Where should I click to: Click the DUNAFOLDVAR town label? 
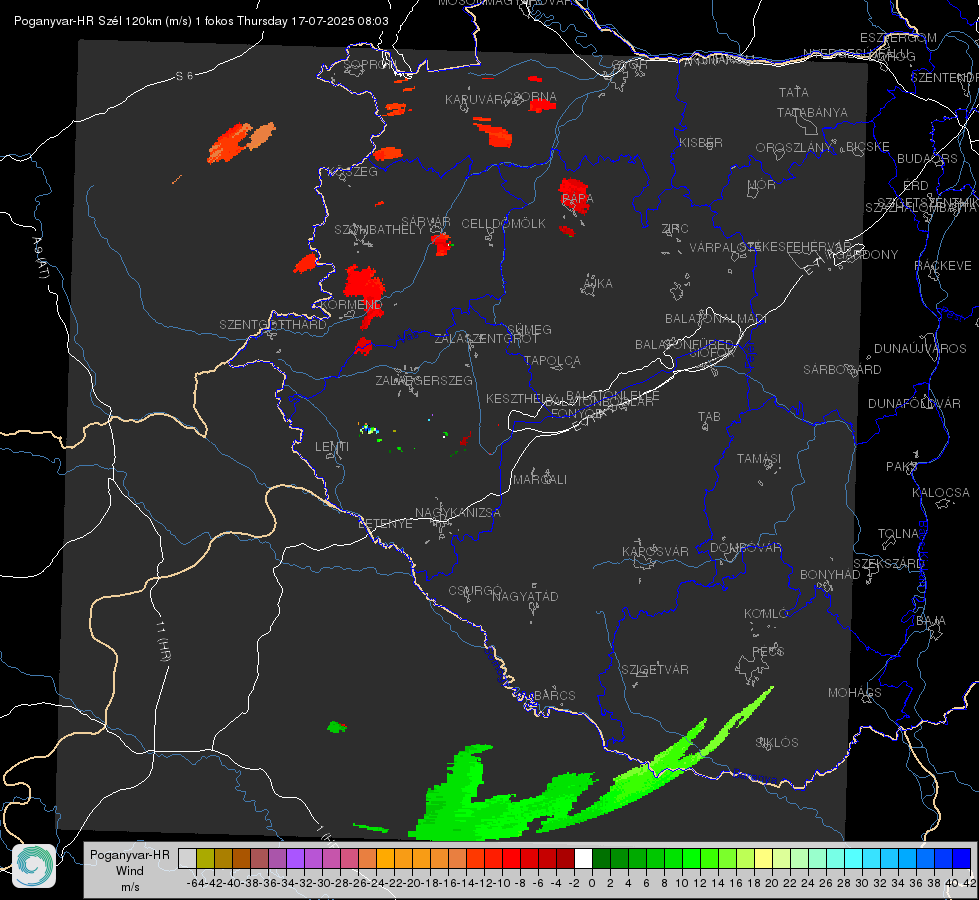click(914, 403)
